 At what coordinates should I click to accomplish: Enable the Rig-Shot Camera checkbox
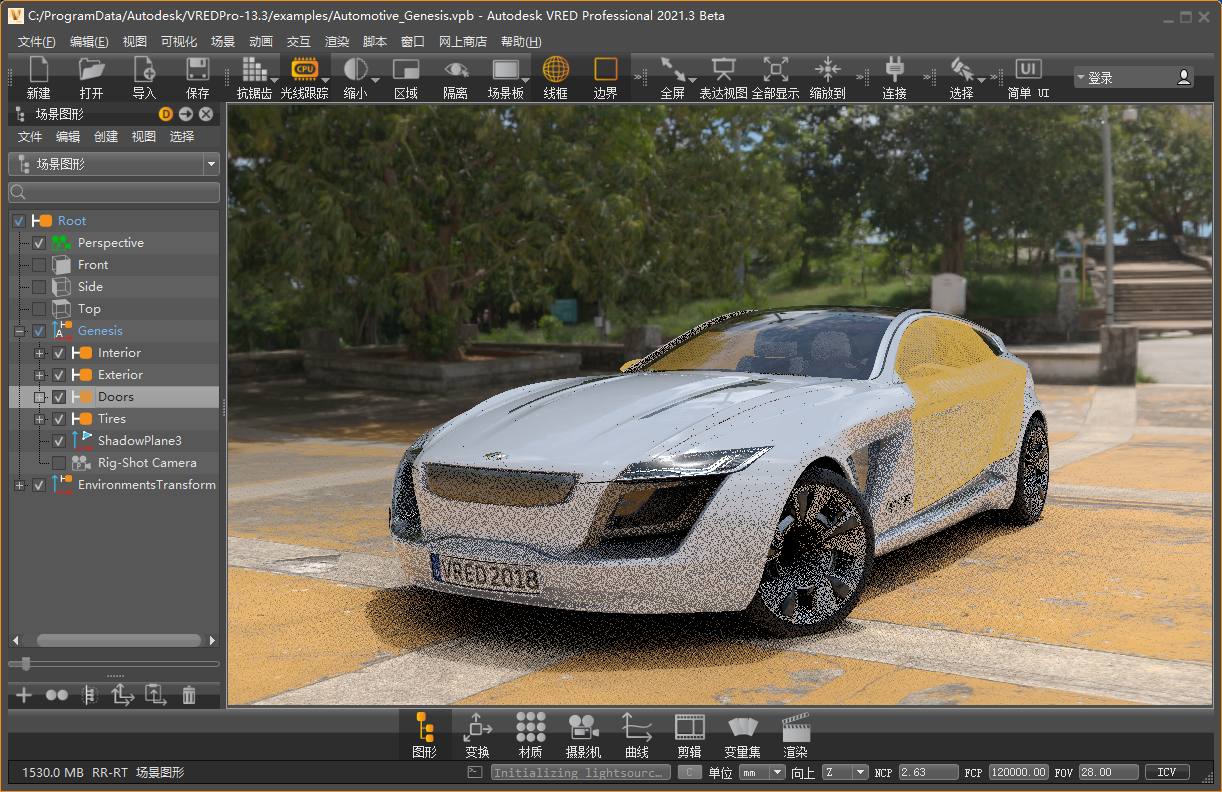59,463
